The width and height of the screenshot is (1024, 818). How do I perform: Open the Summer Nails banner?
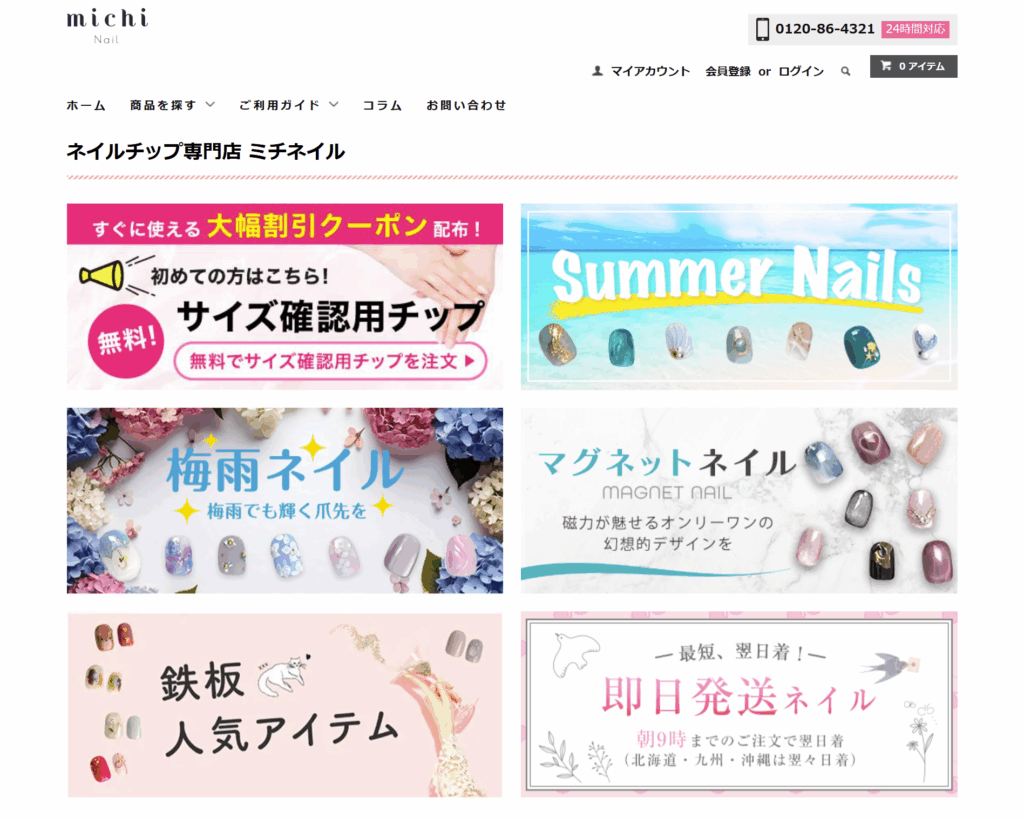pos(739,296)
